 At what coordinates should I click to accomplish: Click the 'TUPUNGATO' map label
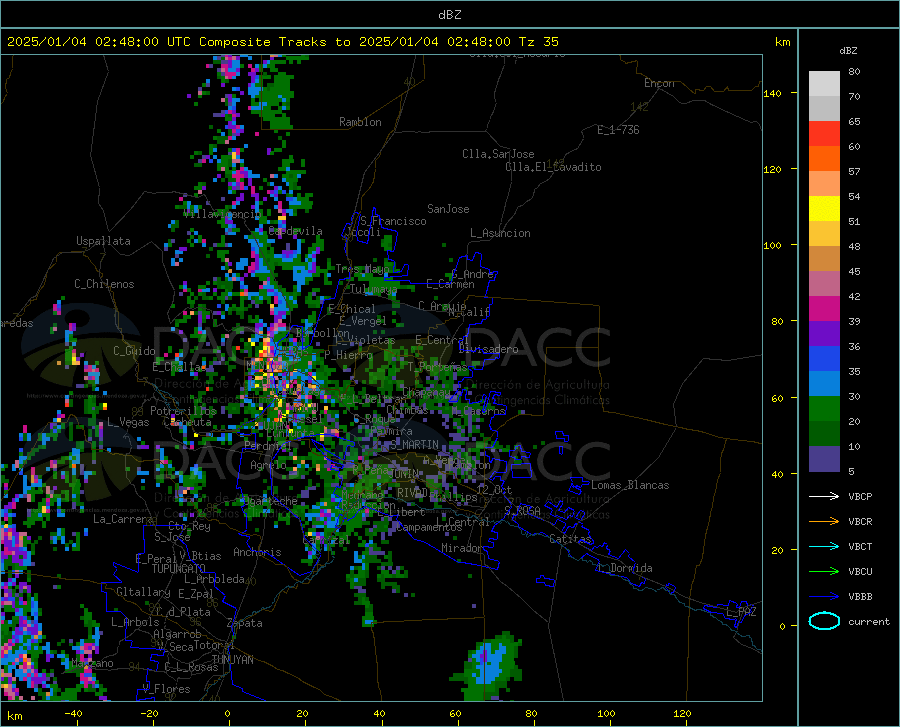179,569
